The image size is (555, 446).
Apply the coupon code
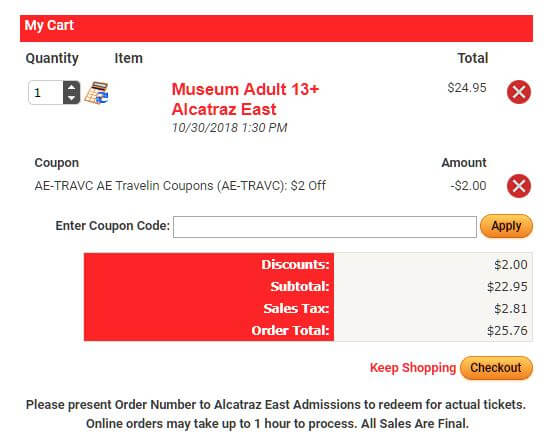tap(506, 226)
